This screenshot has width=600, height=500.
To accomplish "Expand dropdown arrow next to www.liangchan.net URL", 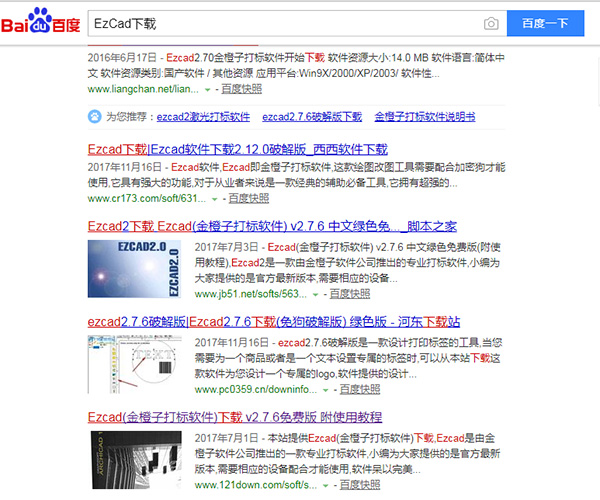I will [x=207, y=90].
